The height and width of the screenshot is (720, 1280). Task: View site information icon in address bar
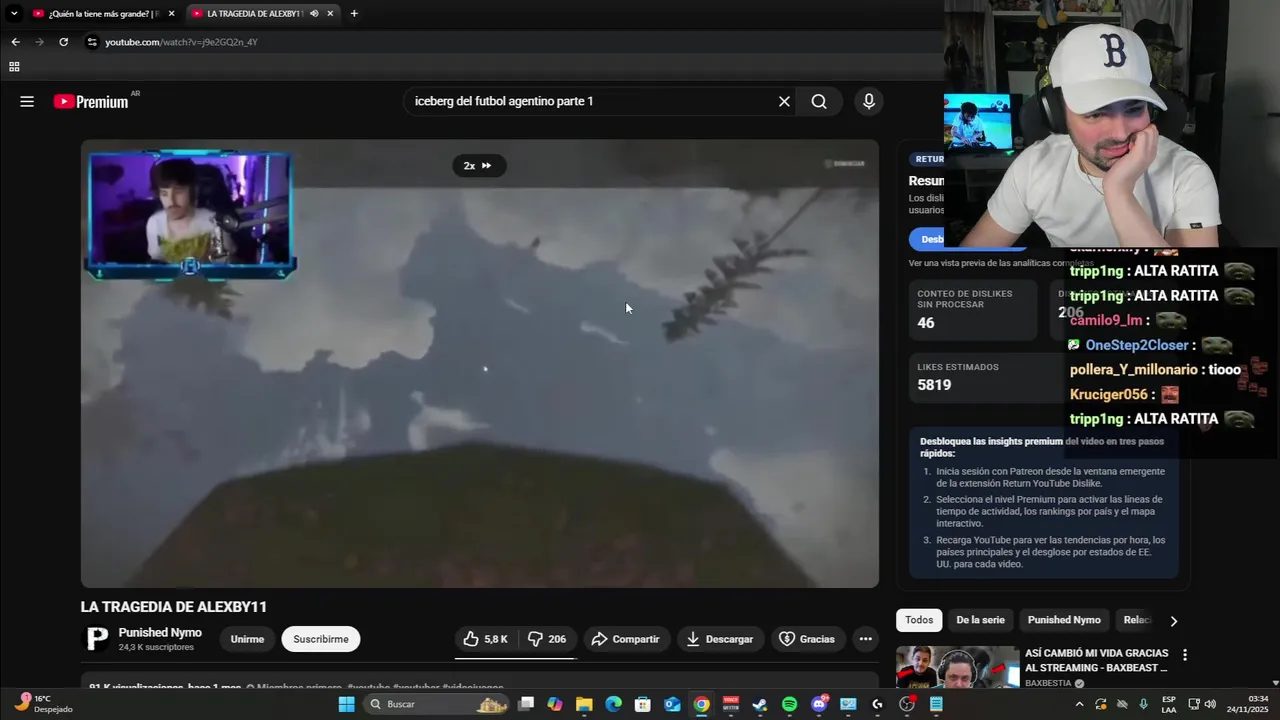pos(92,42)
